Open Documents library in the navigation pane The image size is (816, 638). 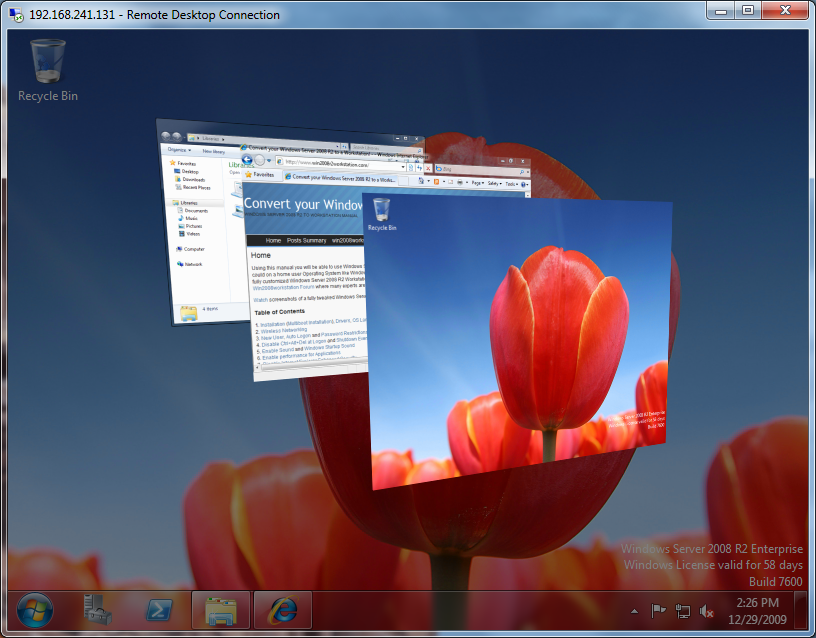coord(193,211)
